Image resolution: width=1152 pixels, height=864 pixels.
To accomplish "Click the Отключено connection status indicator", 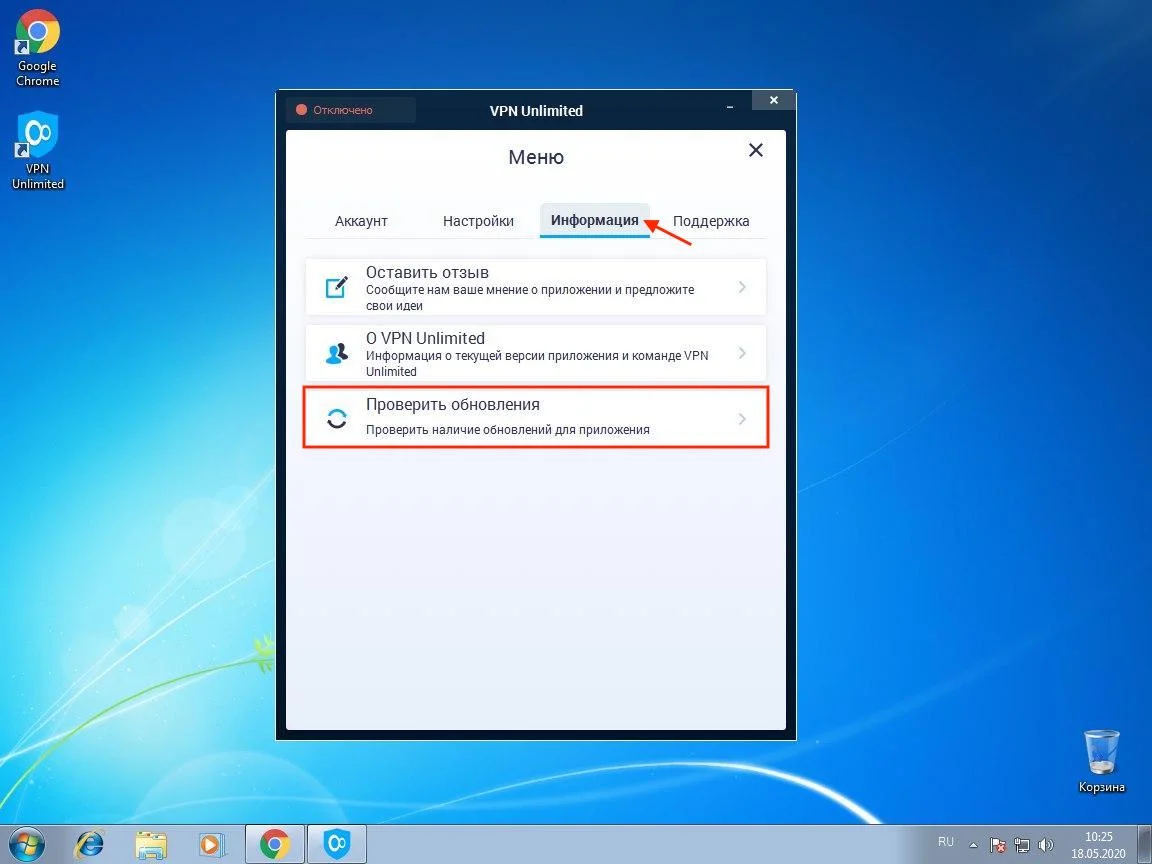I will pyautogui.click(x=342, y=110).
